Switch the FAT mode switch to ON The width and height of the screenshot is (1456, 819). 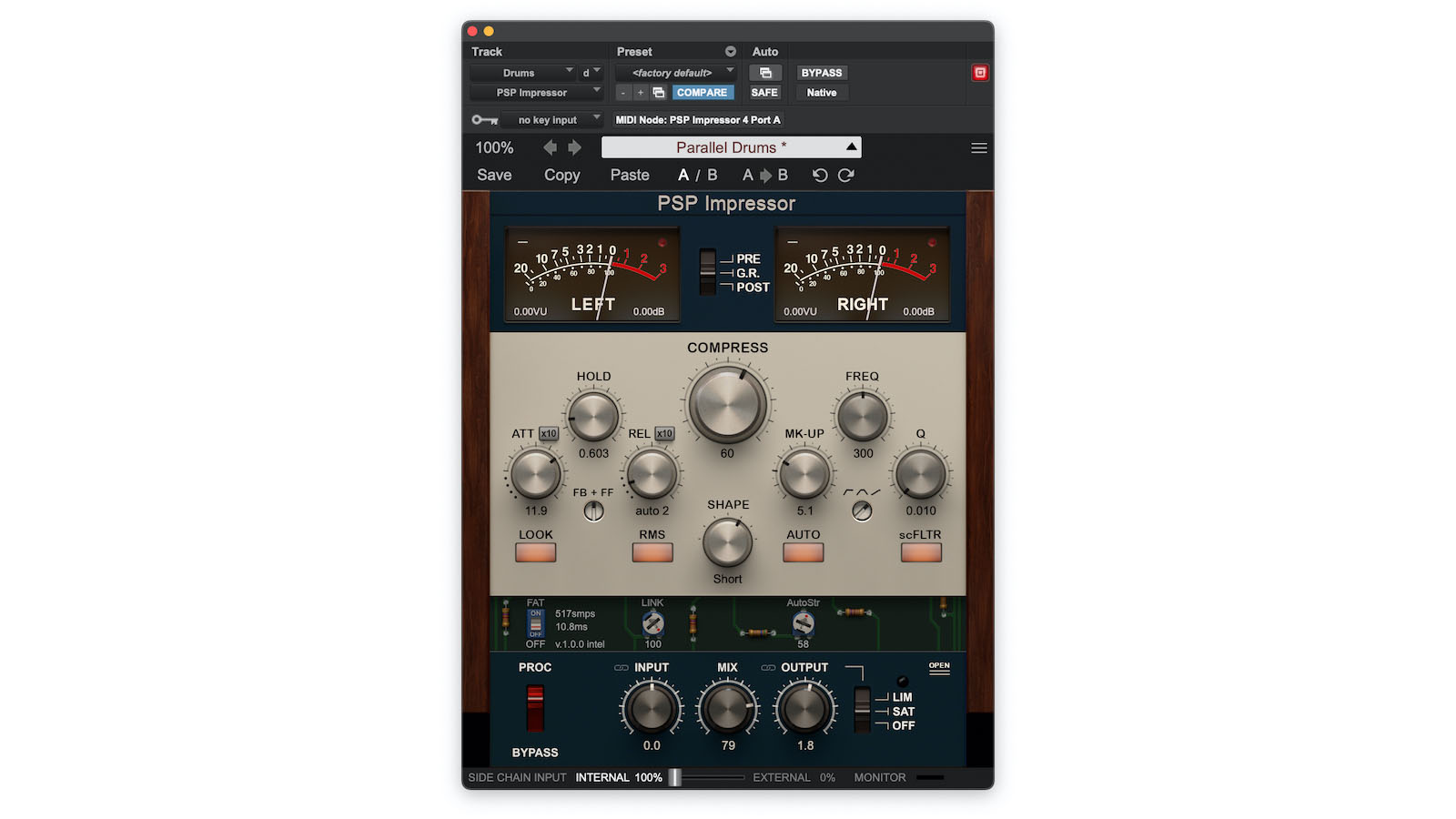point(535,614)
